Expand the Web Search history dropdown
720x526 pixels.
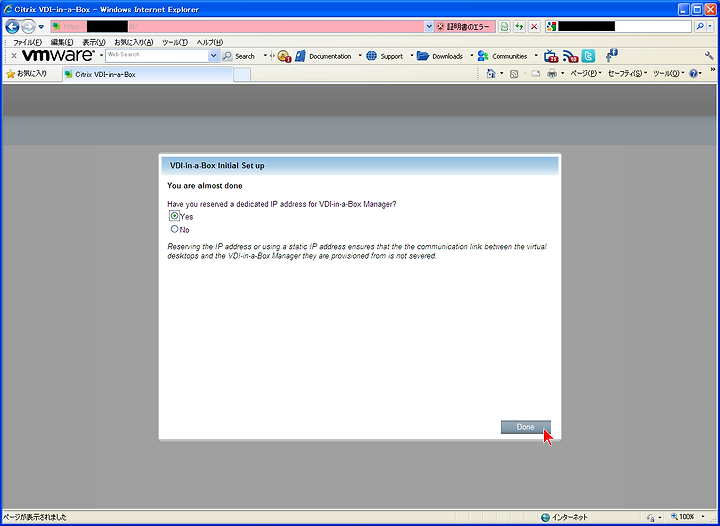214,56
